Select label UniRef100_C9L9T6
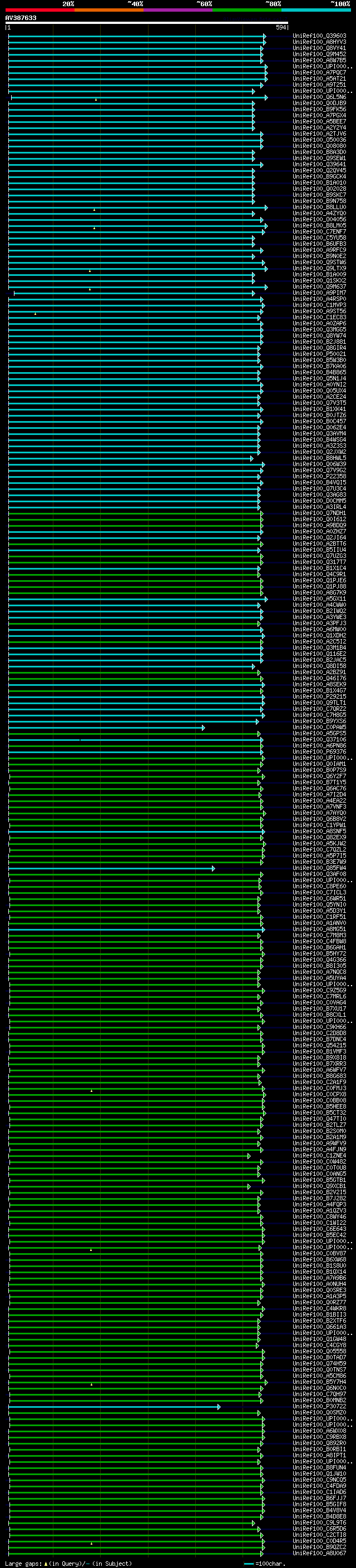356x1568 pixels. (319, 1522)
